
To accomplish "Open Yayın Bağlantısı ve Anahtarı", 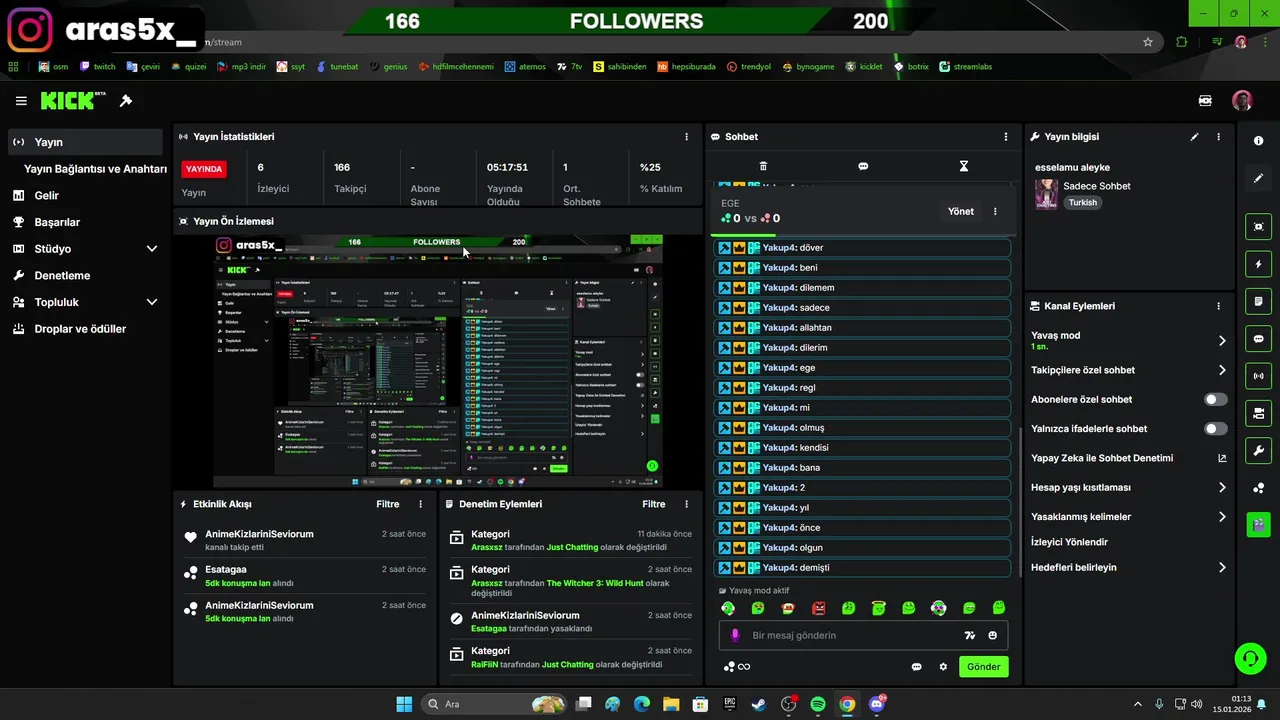I will pos(94,169).
